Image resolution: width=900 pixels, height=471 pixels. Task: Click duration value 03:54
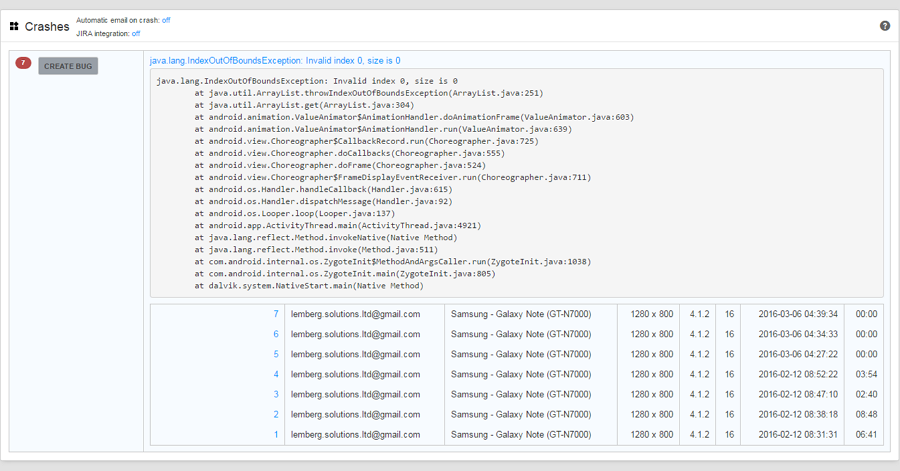[x=866, y=375]
